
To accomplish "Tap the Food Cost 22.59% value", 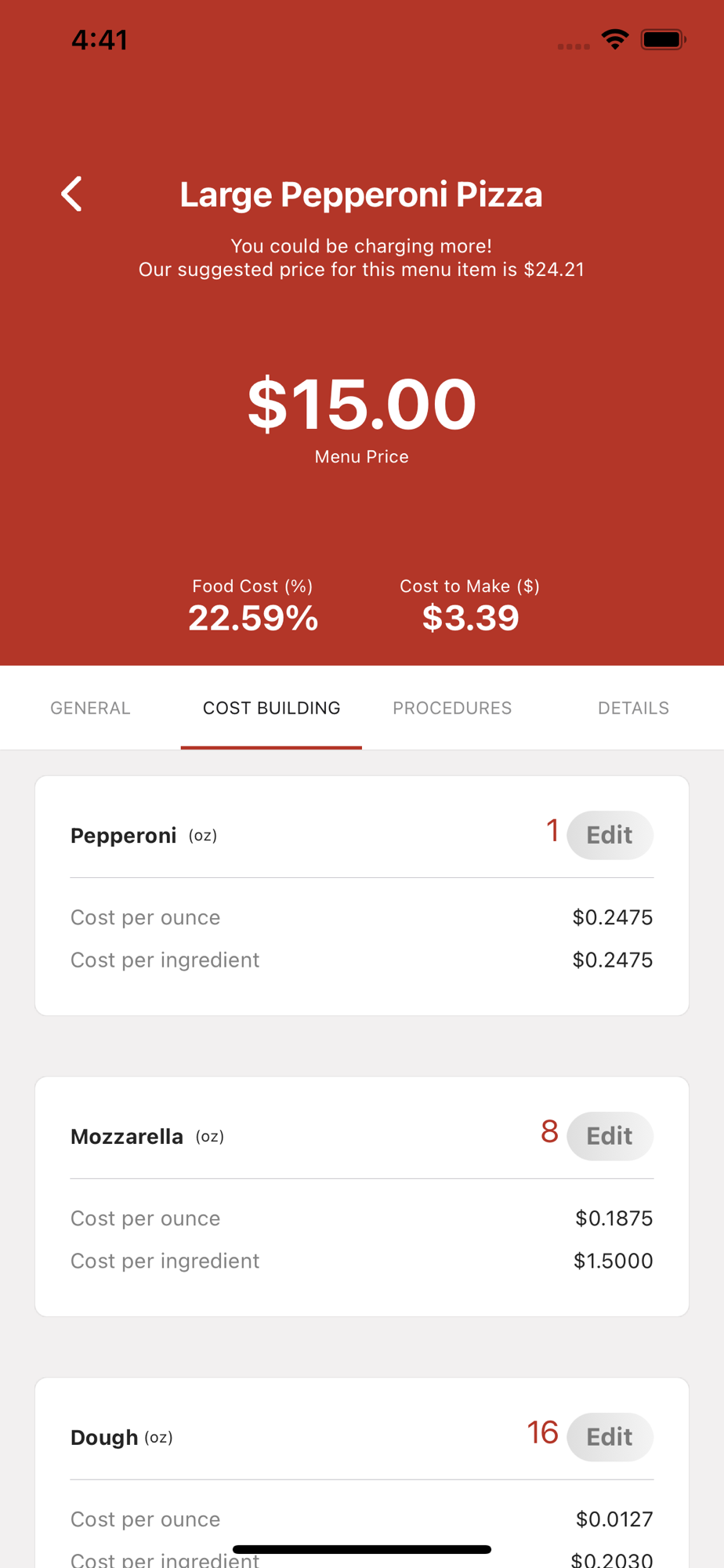I will point(253,618).
